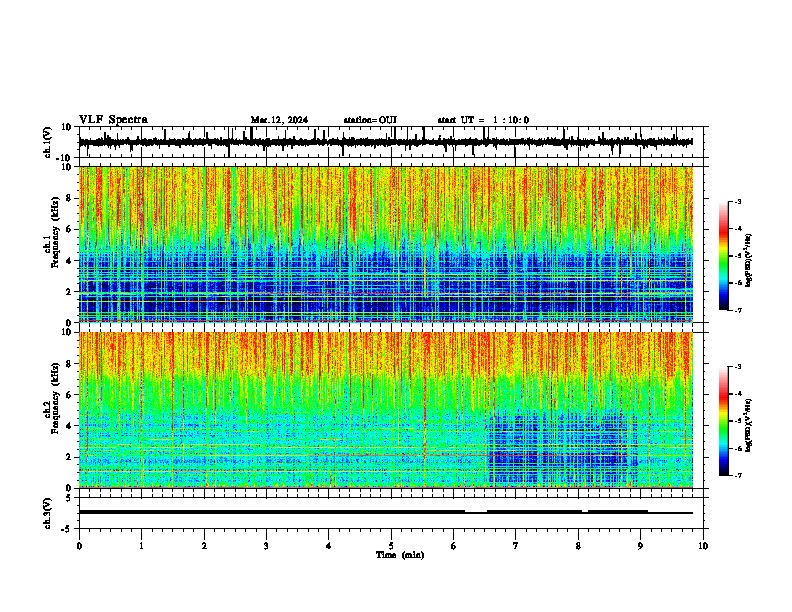Click inside the ch.1 spectrogram panel
The height and width of the screenshot is (612, 792).
coord(386,244)
